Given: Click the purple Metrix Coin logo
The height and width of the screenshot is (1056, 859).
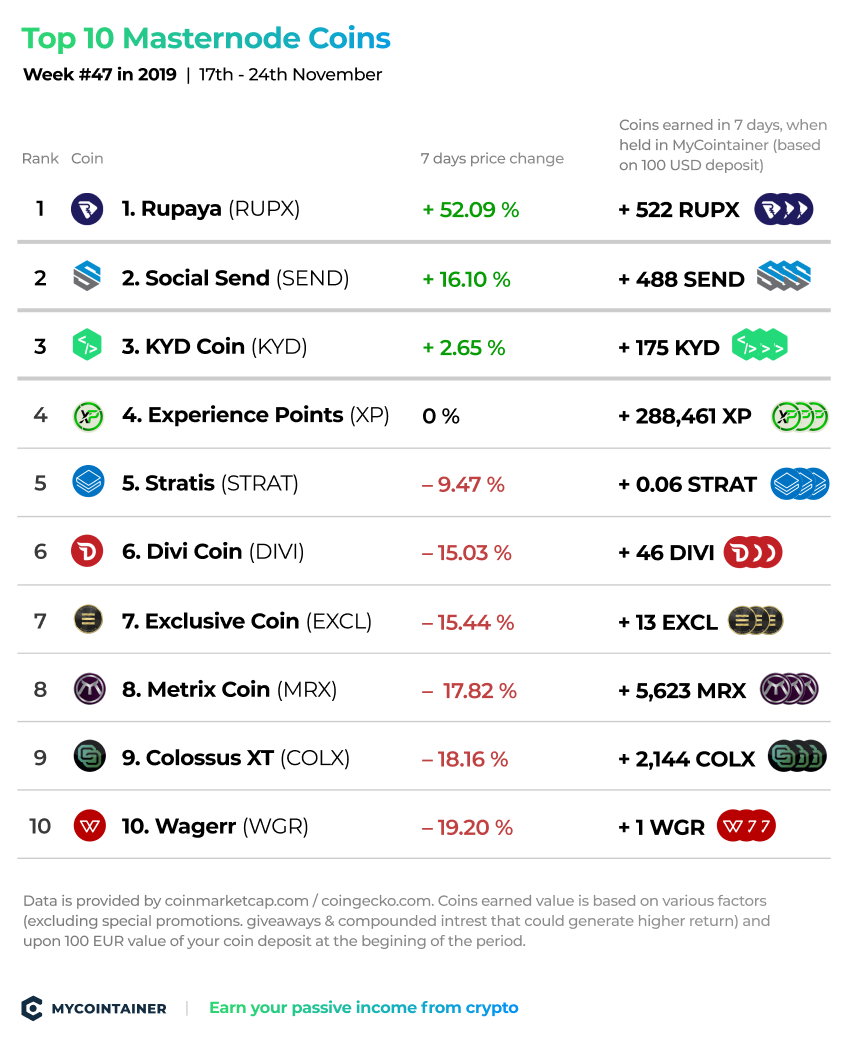Looking at the screenshot, I should [x=90, y=689].
